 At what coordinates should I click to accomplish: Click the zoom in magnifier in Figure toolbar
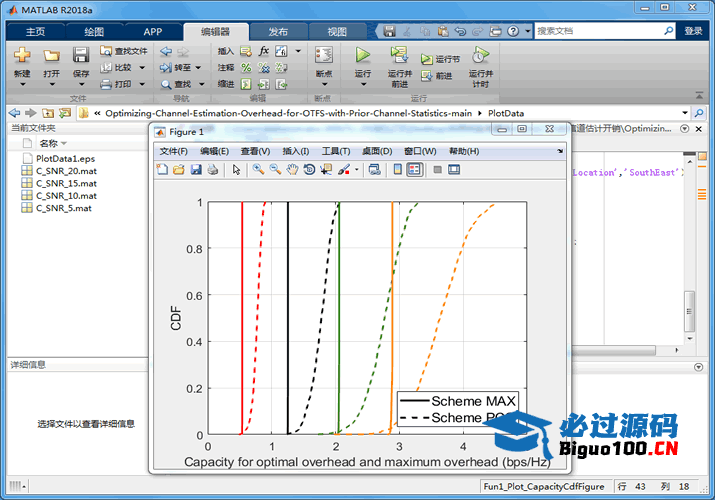[x=258, y=170]
